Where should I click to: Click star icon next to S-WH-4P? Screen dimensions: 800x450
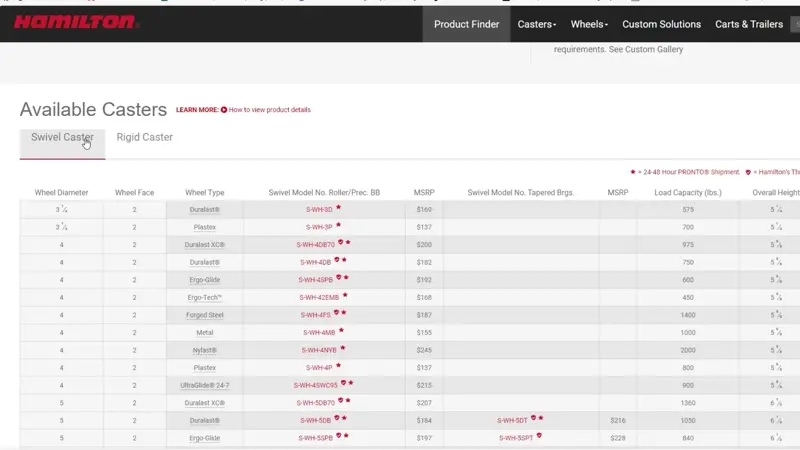tap(338, 366)
